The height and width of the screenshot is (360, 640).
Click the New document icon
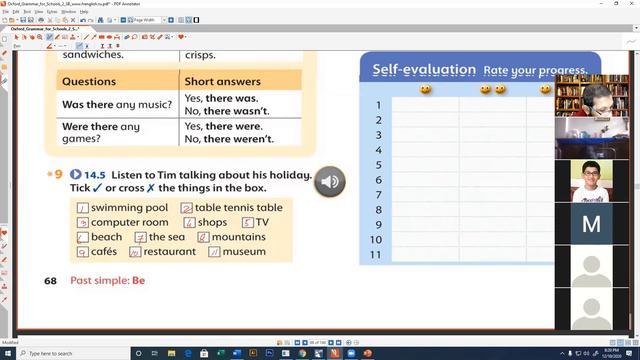pos(4,20)
